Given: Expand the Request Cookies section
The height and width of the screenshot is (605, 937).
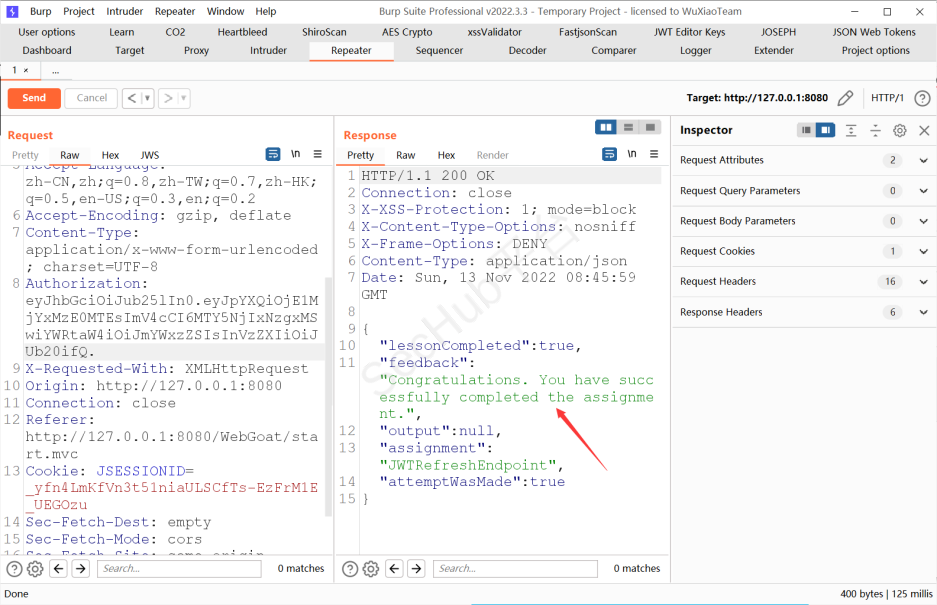Looking at the screenshot, I should click(923, 251).
